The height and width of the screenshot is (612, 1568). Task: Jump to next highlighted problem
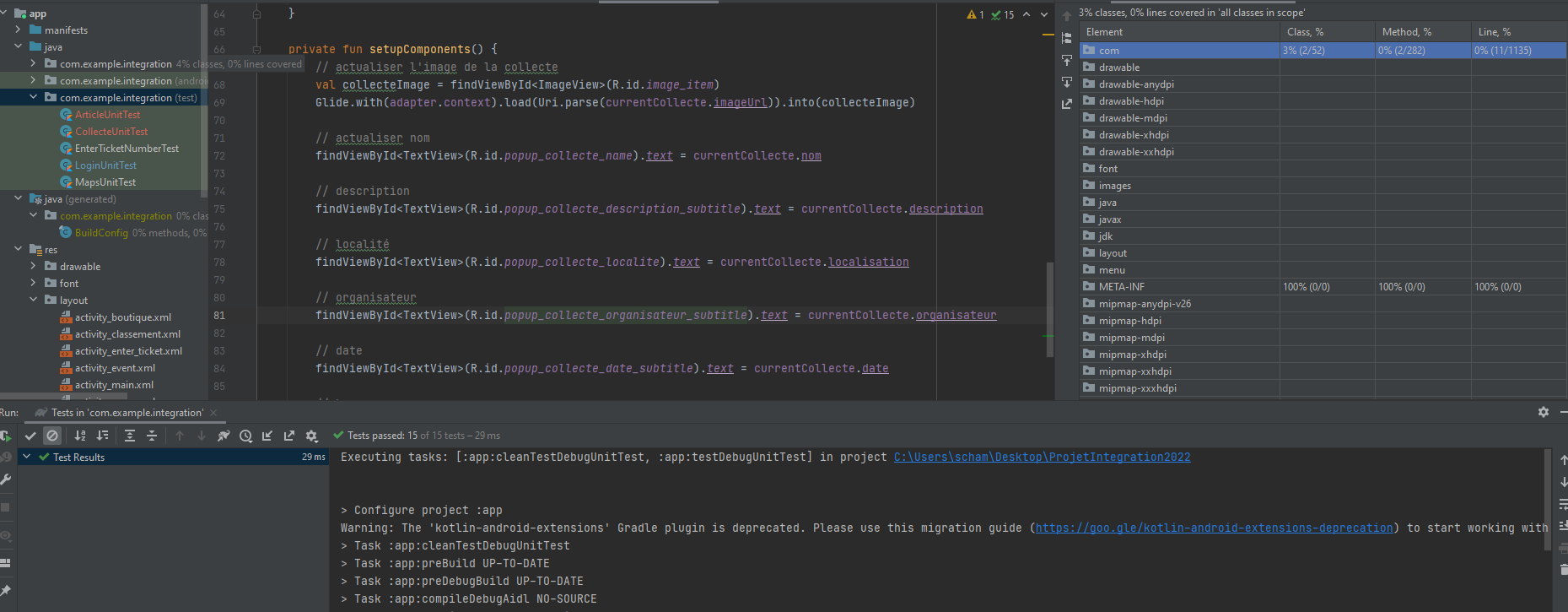coord(1044,14)
